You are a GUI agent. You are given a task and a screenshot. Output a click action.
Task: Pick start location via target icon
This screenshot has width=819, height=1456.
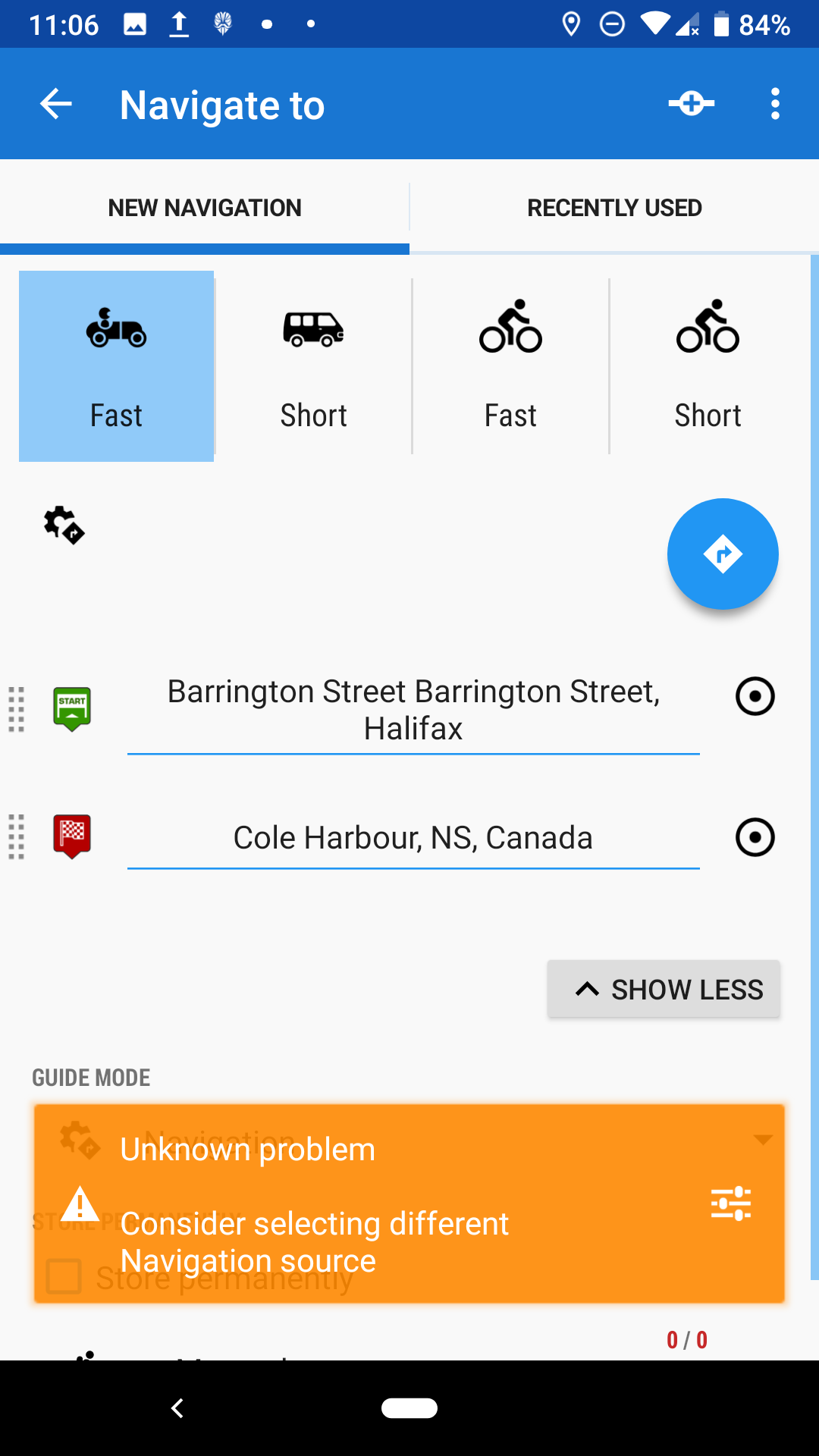coord(755,696)
